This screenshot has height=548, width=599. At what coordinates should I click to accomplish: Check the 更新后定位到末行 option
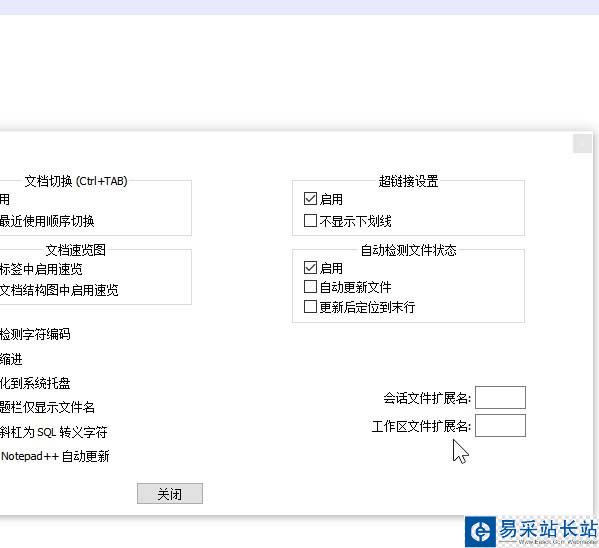click(310, 306)
